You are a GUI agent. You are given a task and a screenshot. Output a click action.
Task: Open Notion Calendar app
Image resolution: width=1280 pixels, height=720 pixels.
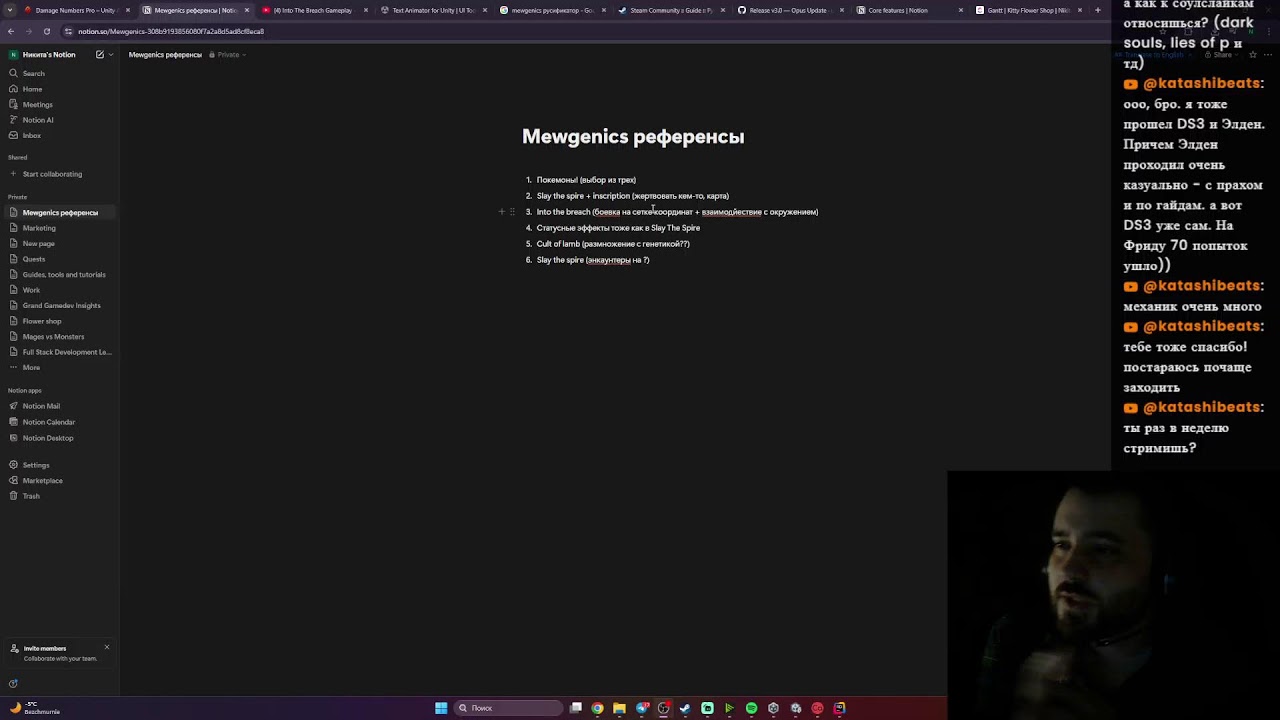[60, 422]
